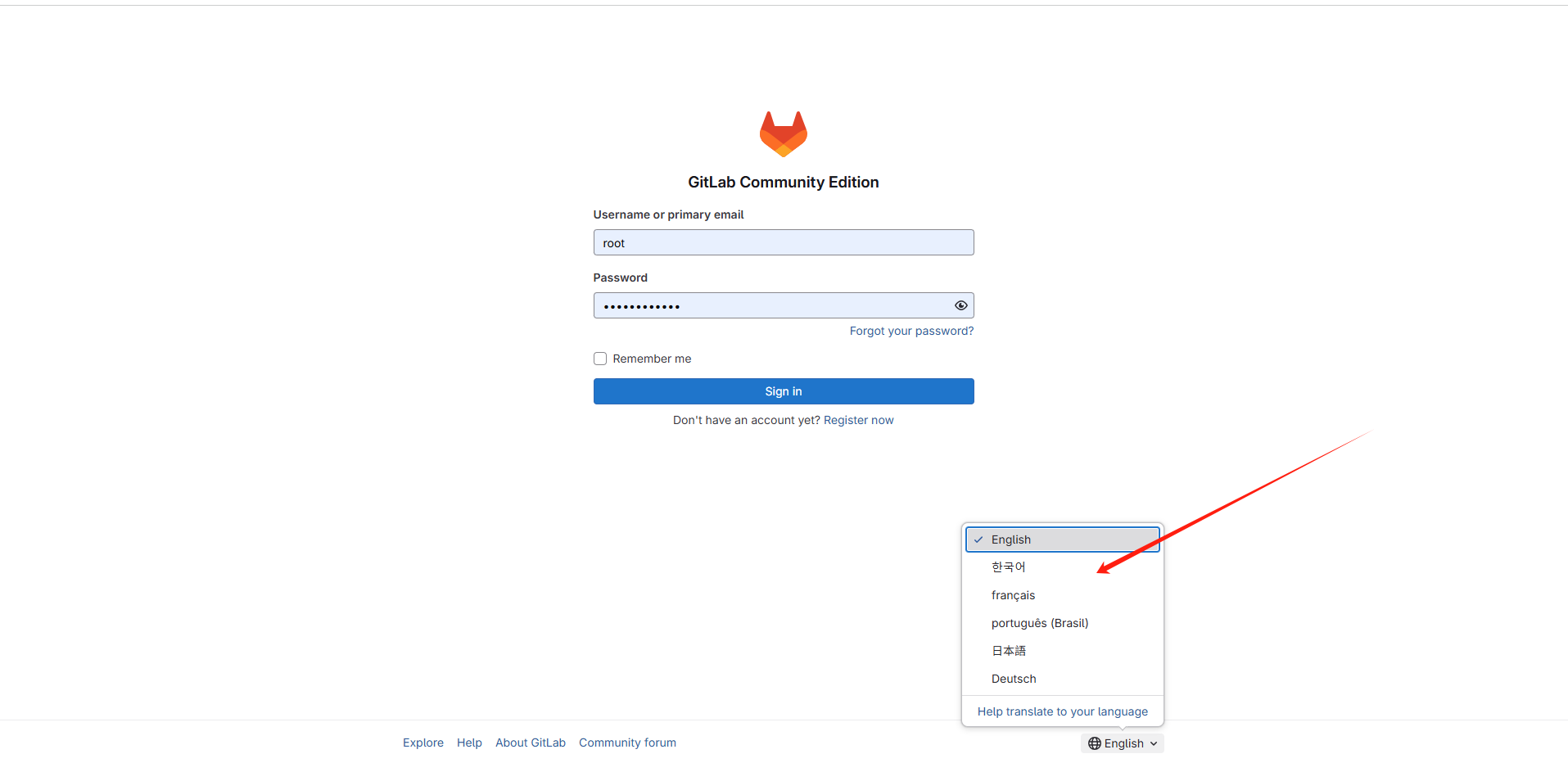Viewport: 1568px width, 763px height.
Task: Show password with the eye icon
Action: 961,305
